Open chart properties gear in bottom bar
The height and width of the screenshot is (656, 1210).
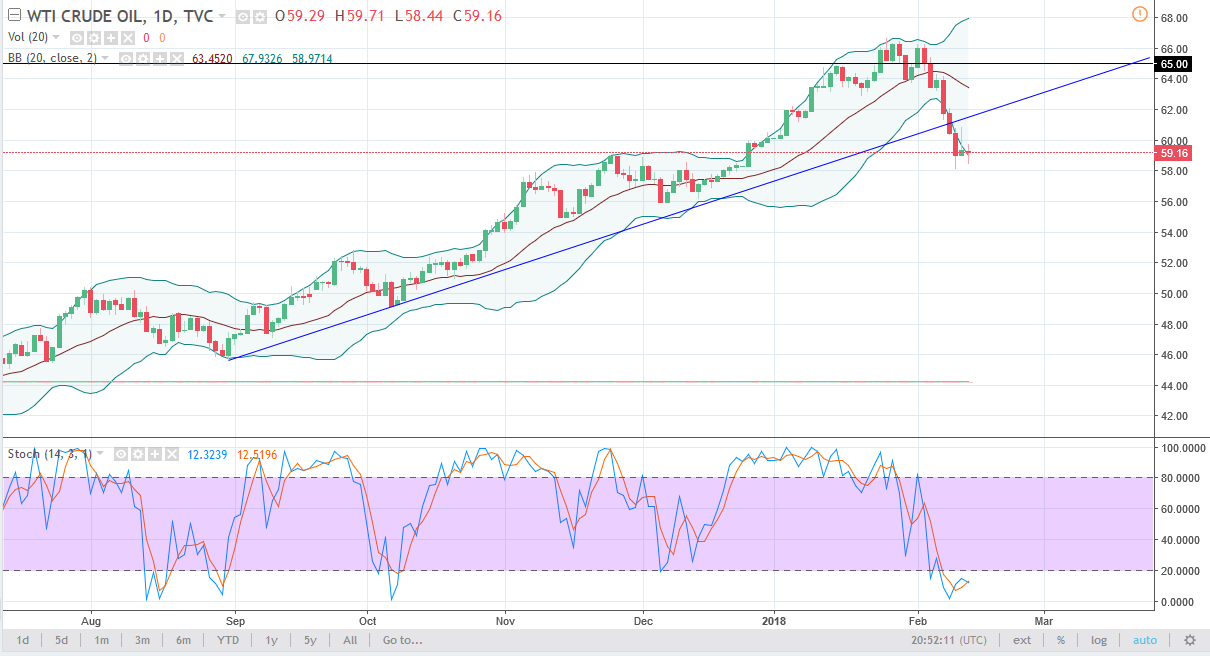click(x=1189, y=640)
